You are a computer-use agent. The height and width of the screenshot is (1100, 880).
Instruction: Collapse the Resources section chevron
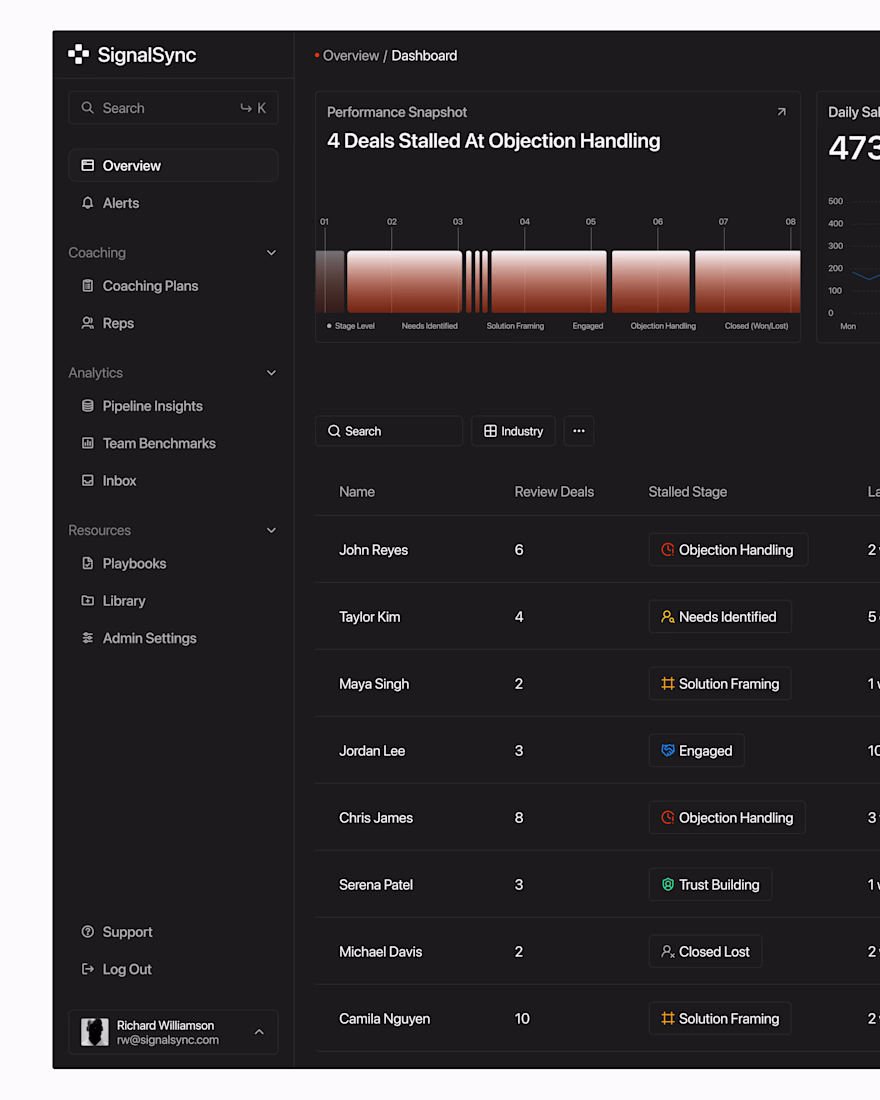click(272, 530)
